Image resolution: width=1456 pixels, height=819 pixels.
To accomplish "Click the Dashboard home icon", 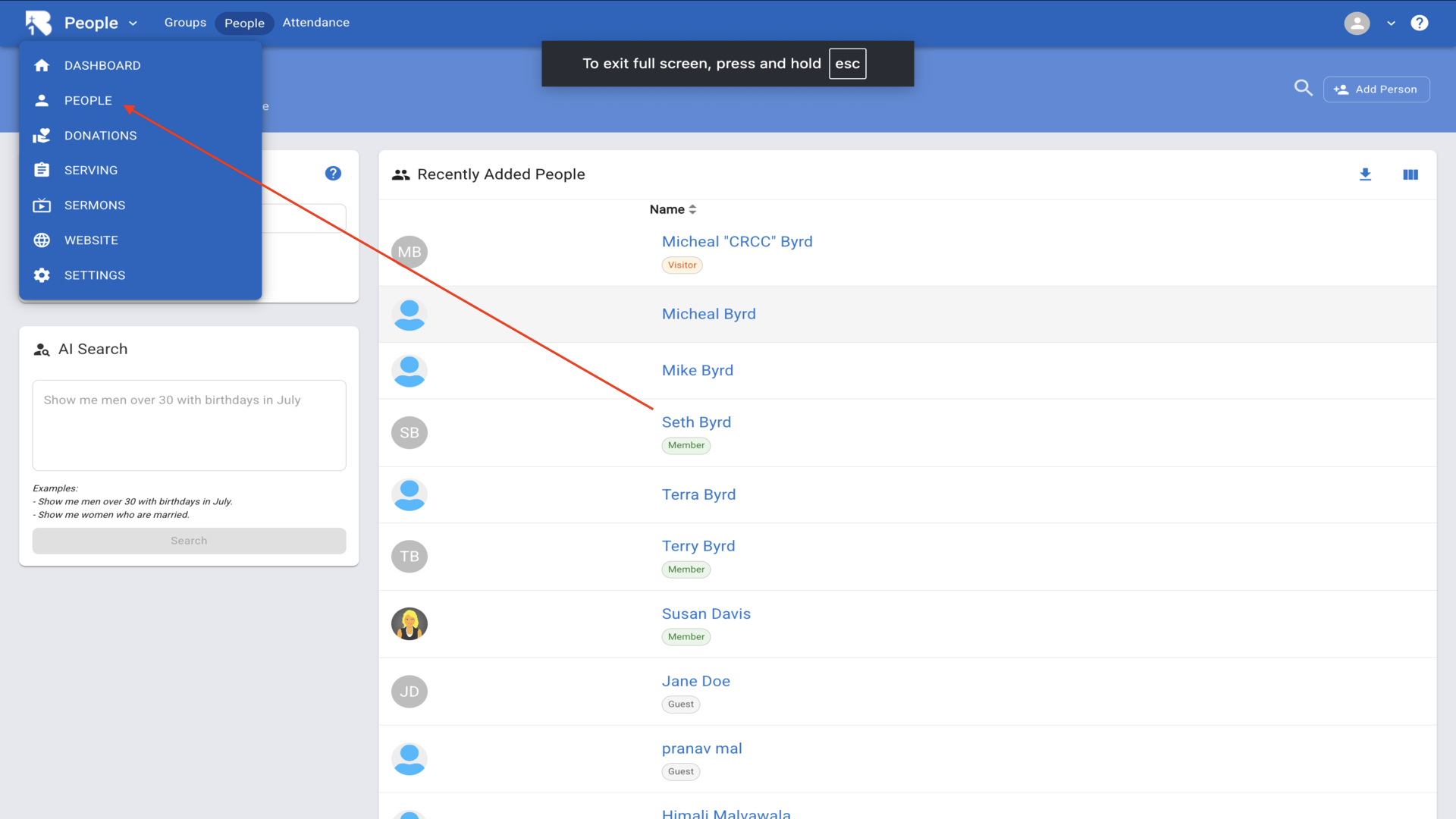I will [x=42, y=65].
